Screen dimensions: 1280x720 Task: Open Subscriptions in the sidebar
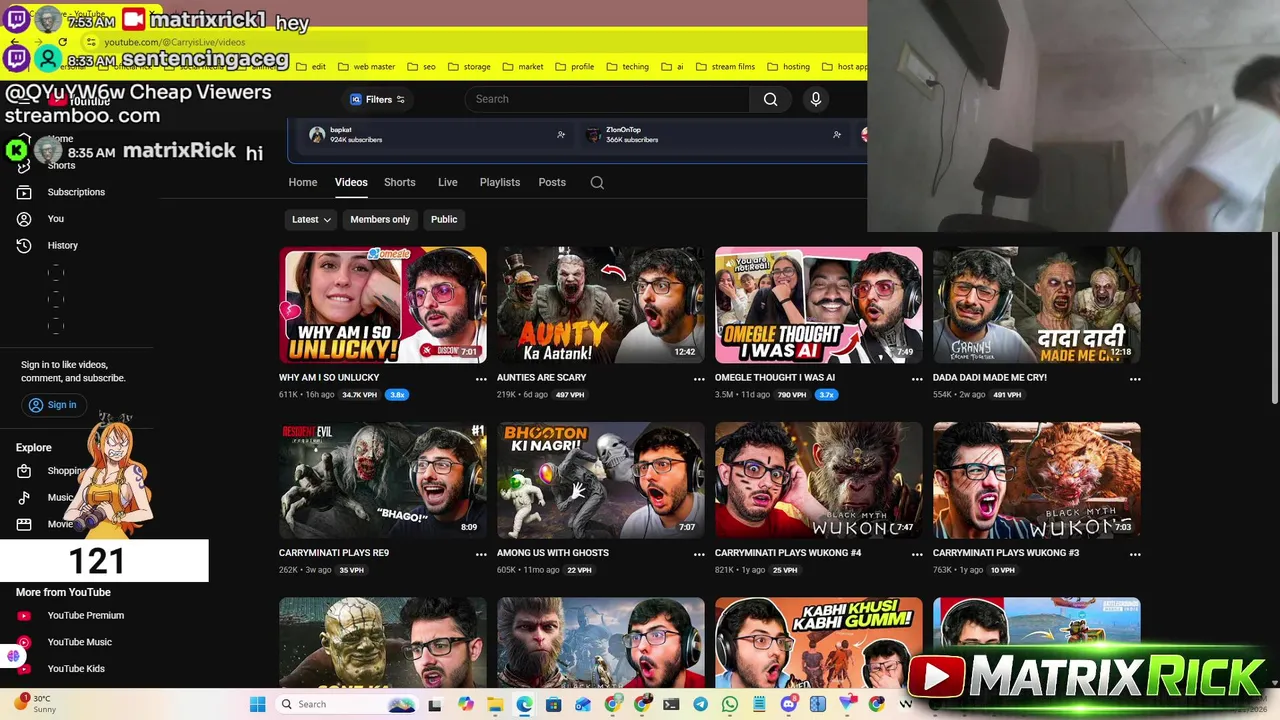pyautogui.click(x=76, y=192)
